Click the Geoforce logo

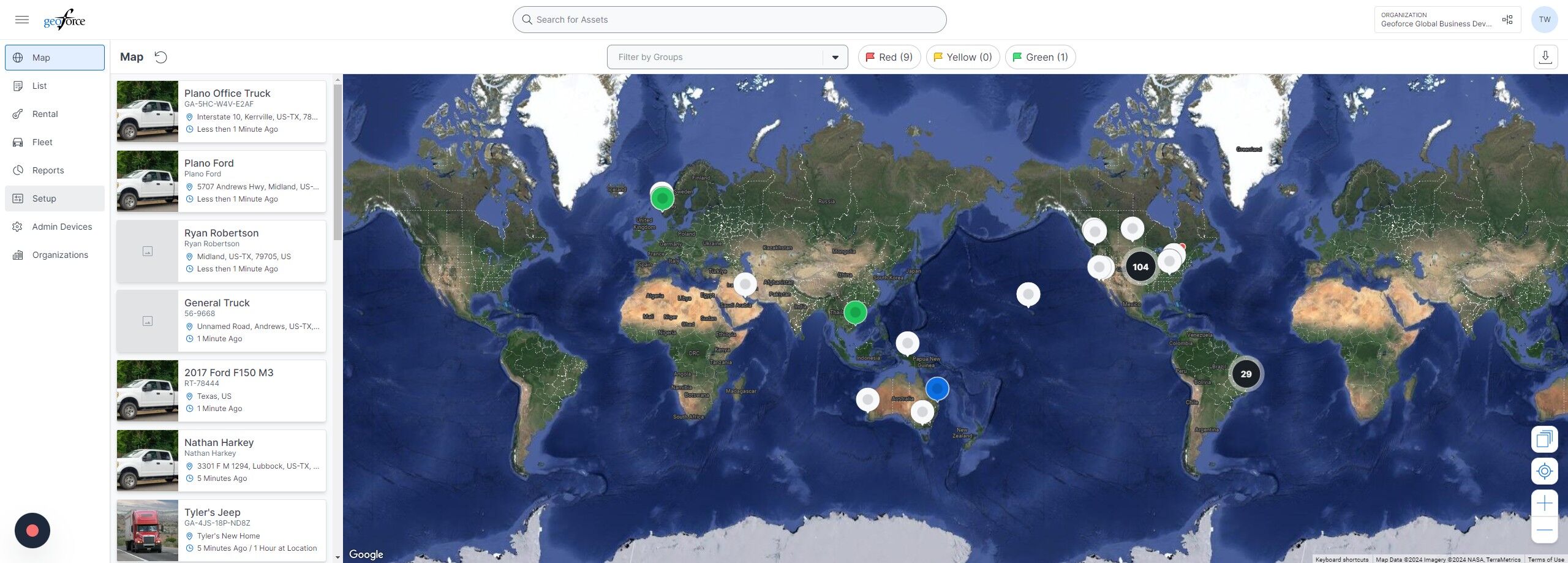[x=64, y=20]
